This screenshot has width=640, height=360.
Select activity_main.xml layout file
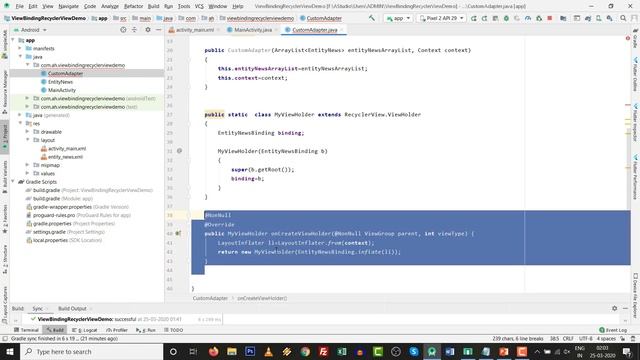[67, 149]
